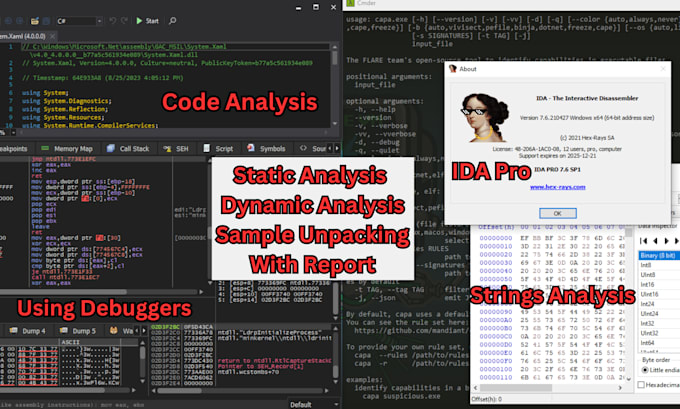Close the System.Xaml (4.0.0.0) tab
680x409 pixels.
tap(52, 36)
